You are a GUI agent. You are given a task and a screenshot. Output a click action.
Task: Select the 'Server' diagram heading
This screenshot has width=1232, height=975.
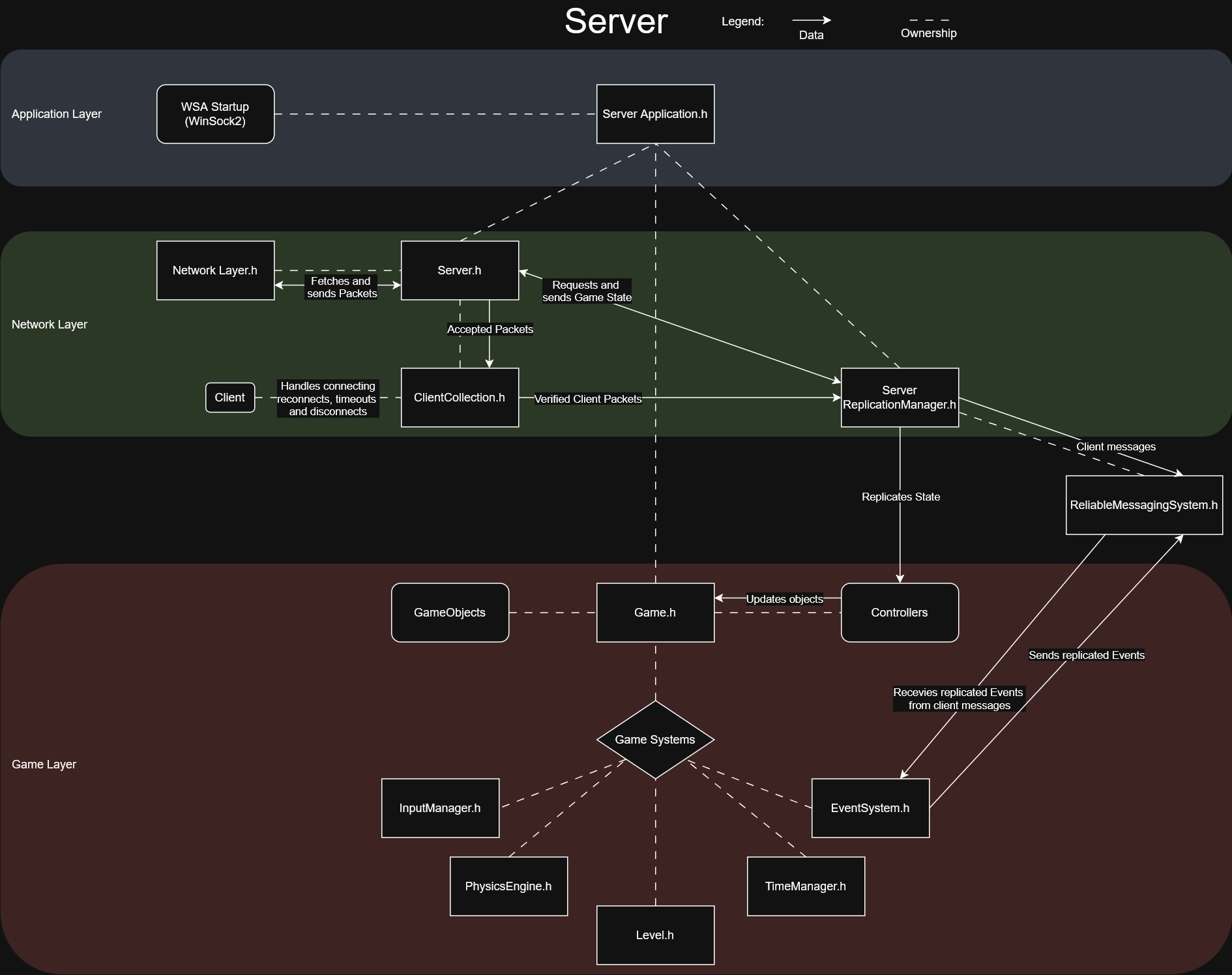point(616,22)
